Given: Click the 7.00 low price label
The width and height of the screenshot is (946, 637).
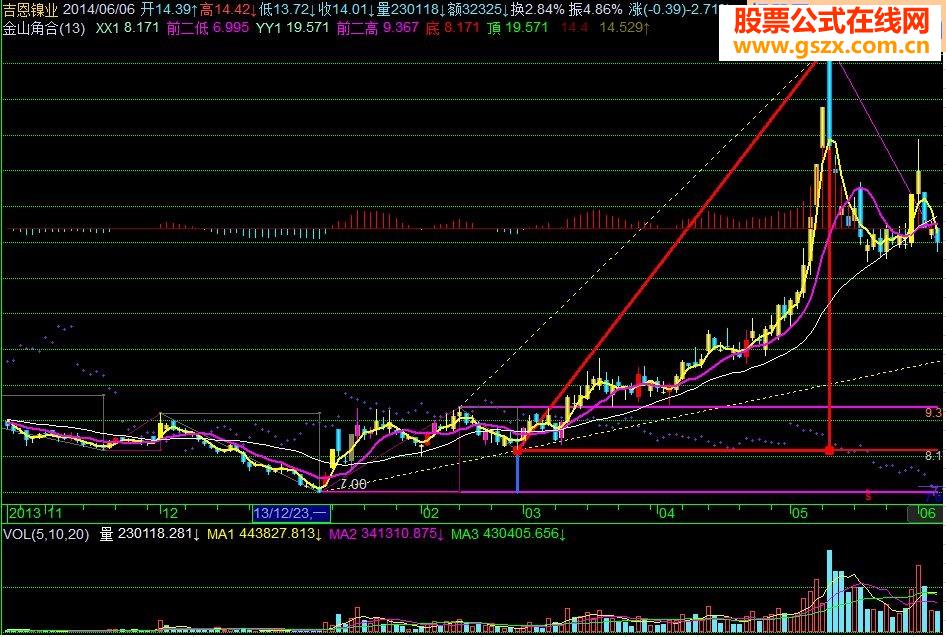Looking at the screenshot, I should [352, 484].
